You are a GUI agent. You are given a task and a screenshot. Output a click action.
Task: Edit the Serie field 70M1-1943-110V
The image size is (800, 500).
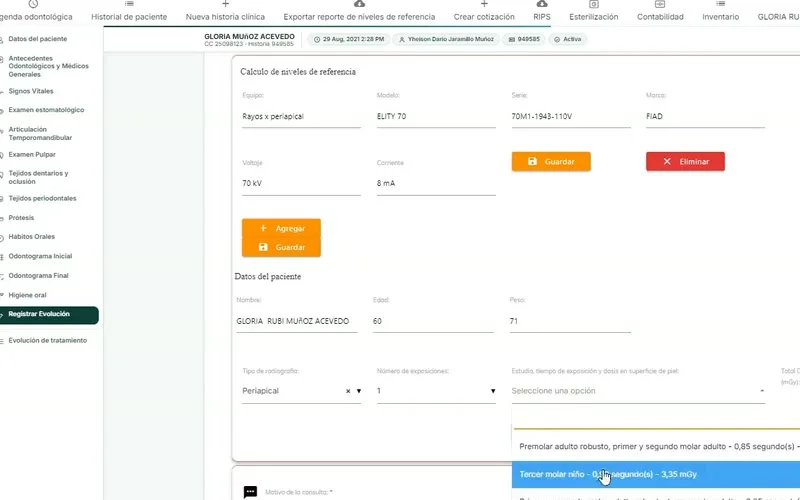tap(570, 117)
